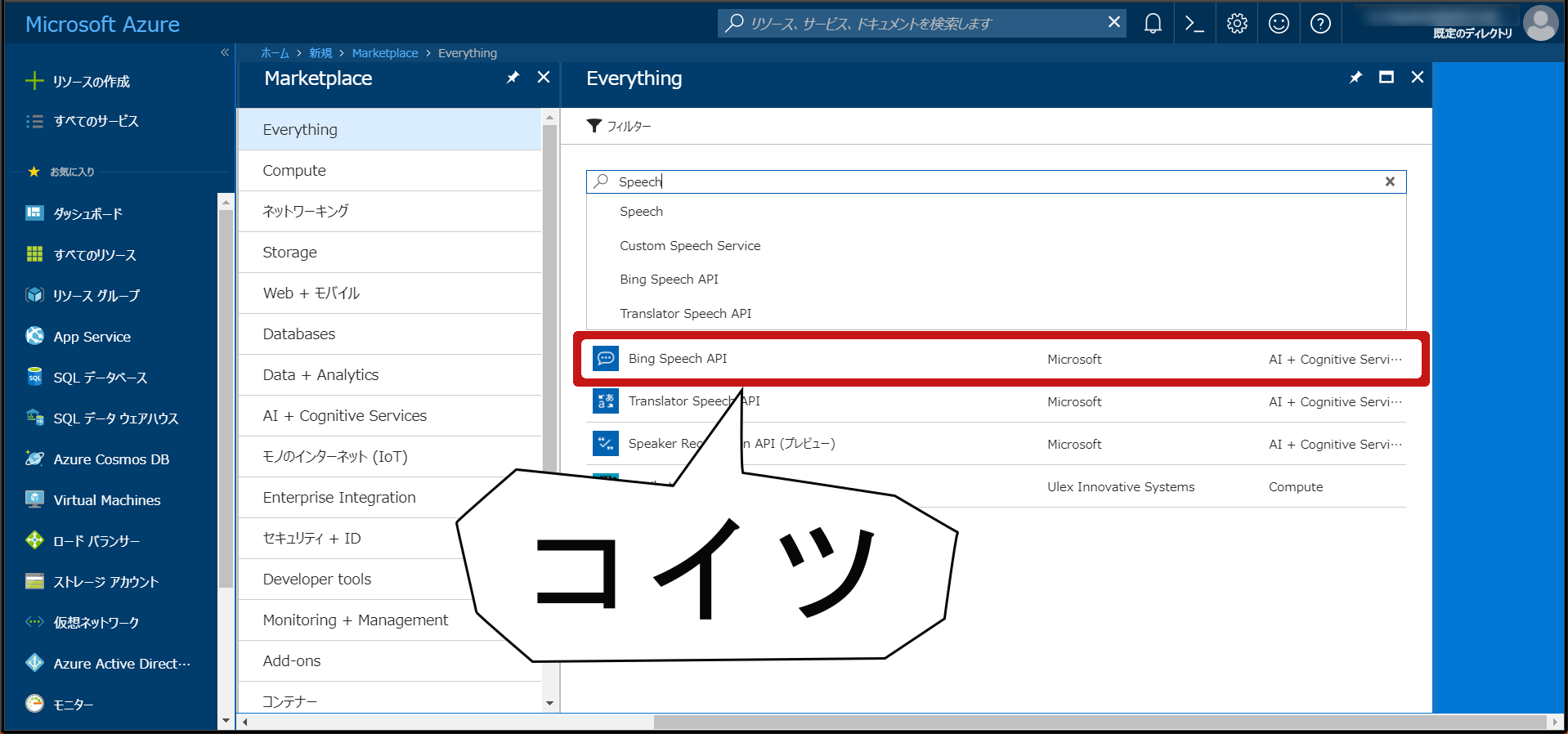
Task: Open the help question mark icon
Action: point(1320,24)
